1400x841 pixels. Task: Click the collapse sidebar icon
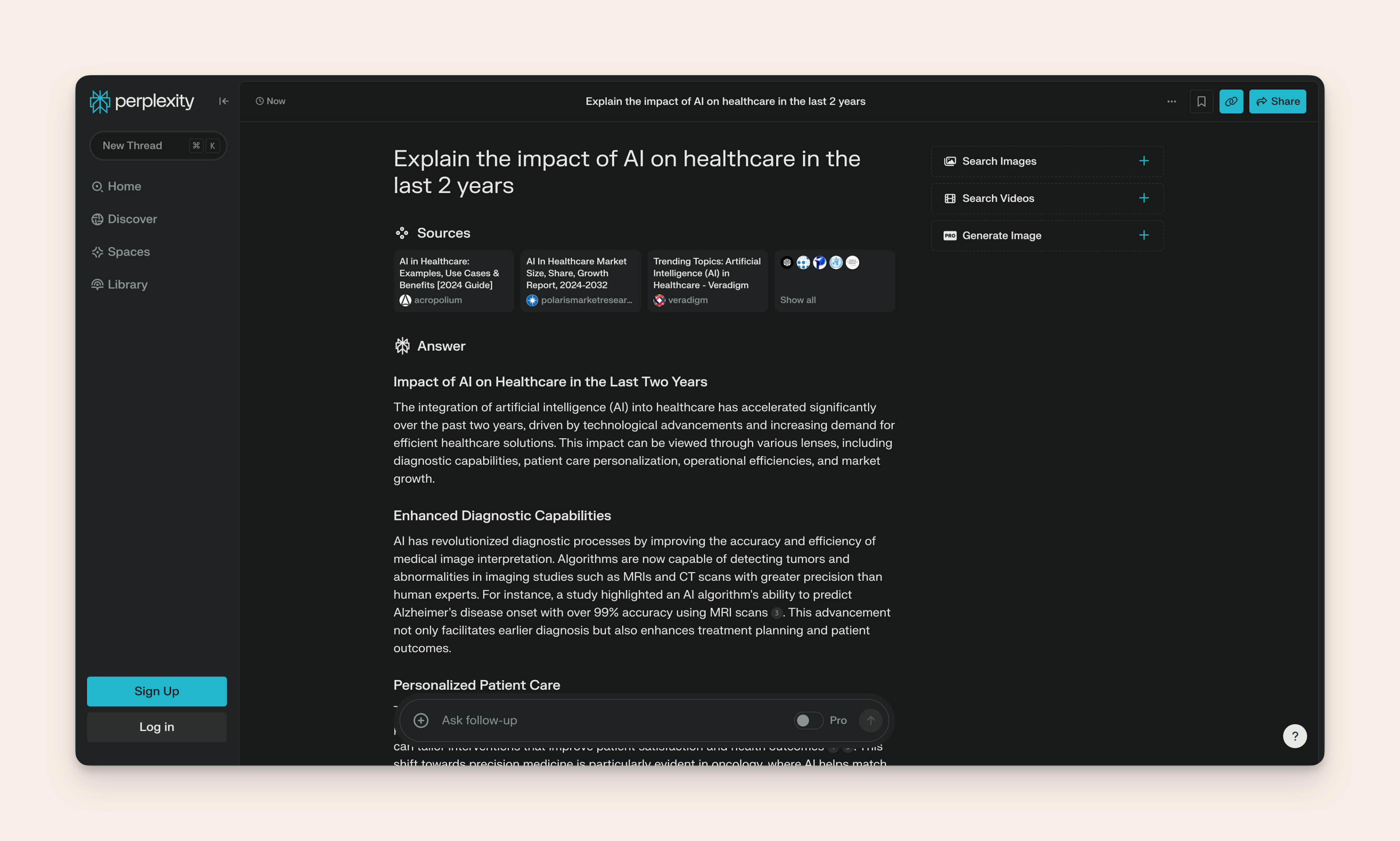224,101
